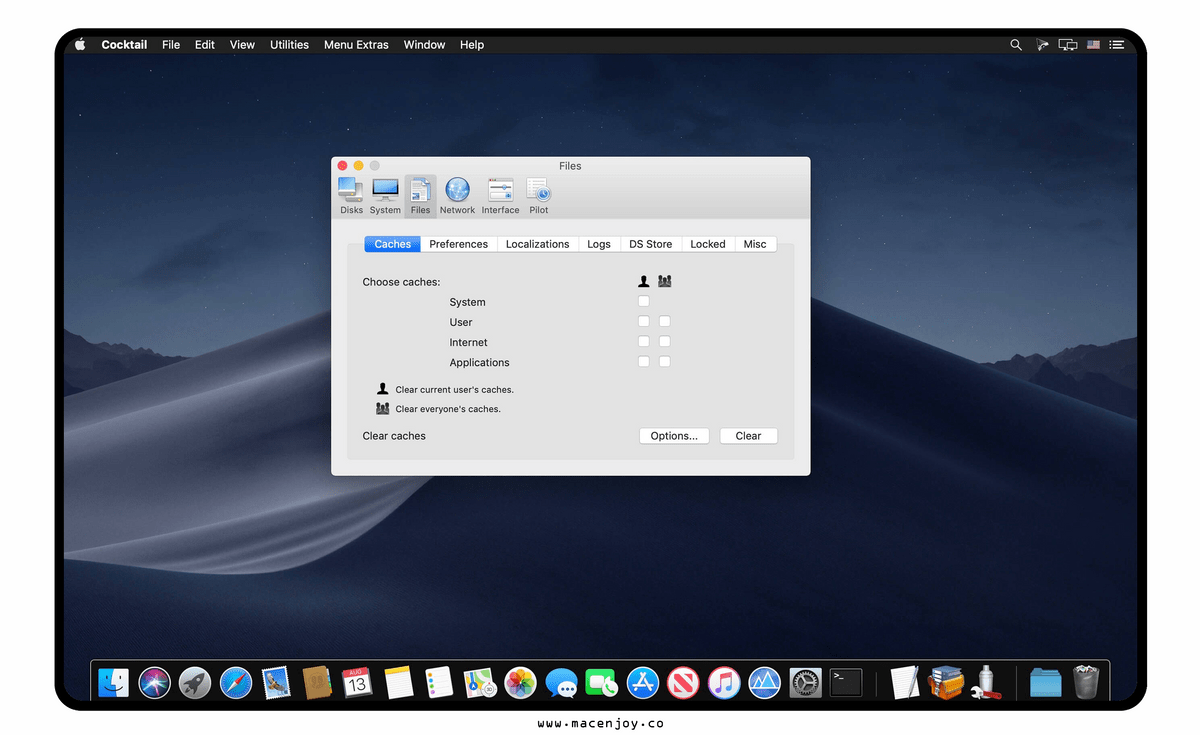Screen dimensions: 1200x735
Task: Enable System caches for current user
Action: click(x=643, y=301)
